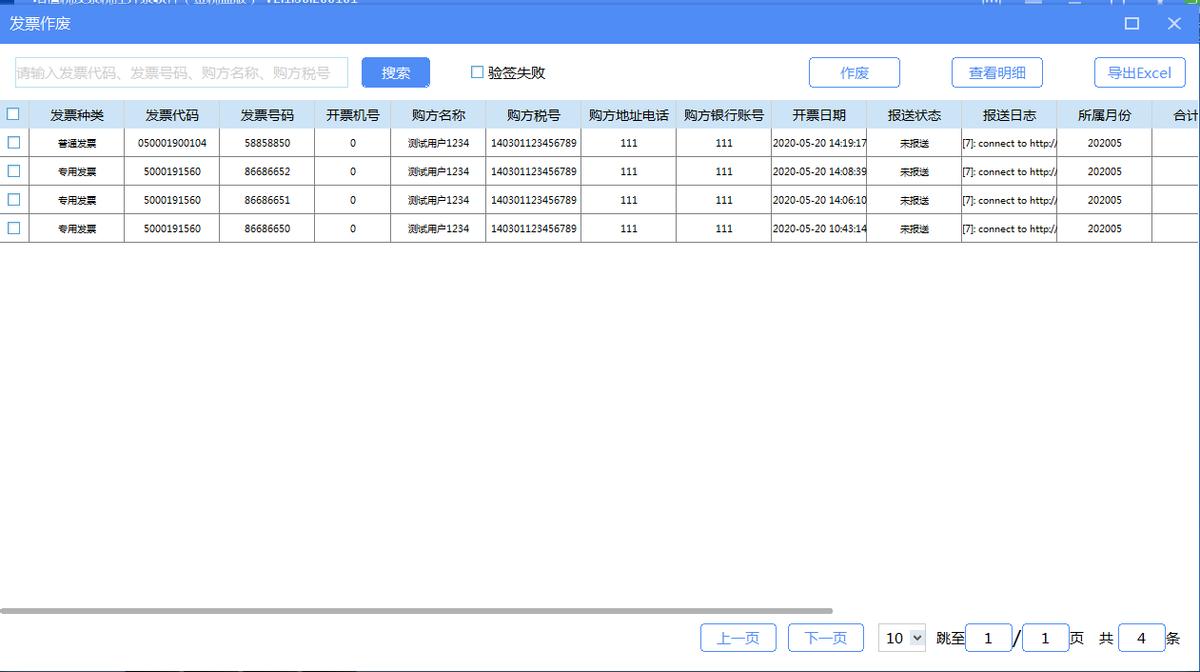Click the 报送日志 column header
This screenshot has width=1200, height=672.
[1009, 115]
